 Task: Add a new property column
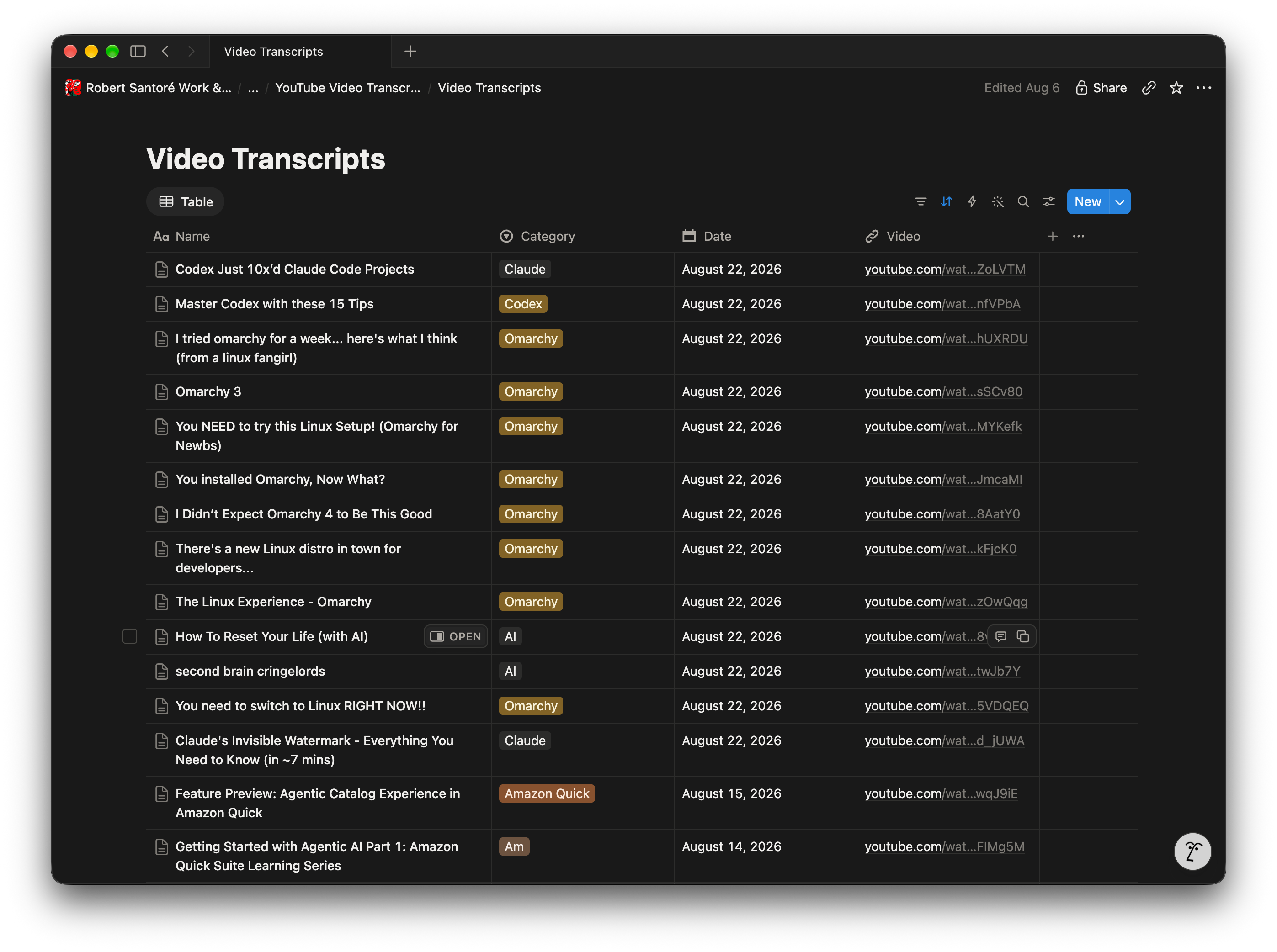pos(1052,236)
